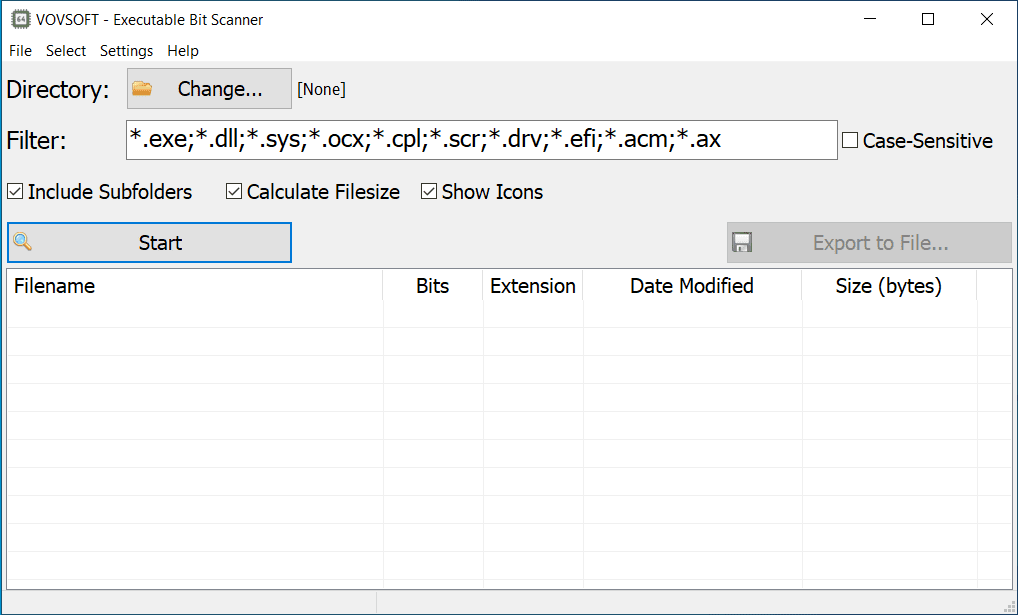Click the Export to File button
The height and width of the screenshot is (615, 1018).
[869, 243]
